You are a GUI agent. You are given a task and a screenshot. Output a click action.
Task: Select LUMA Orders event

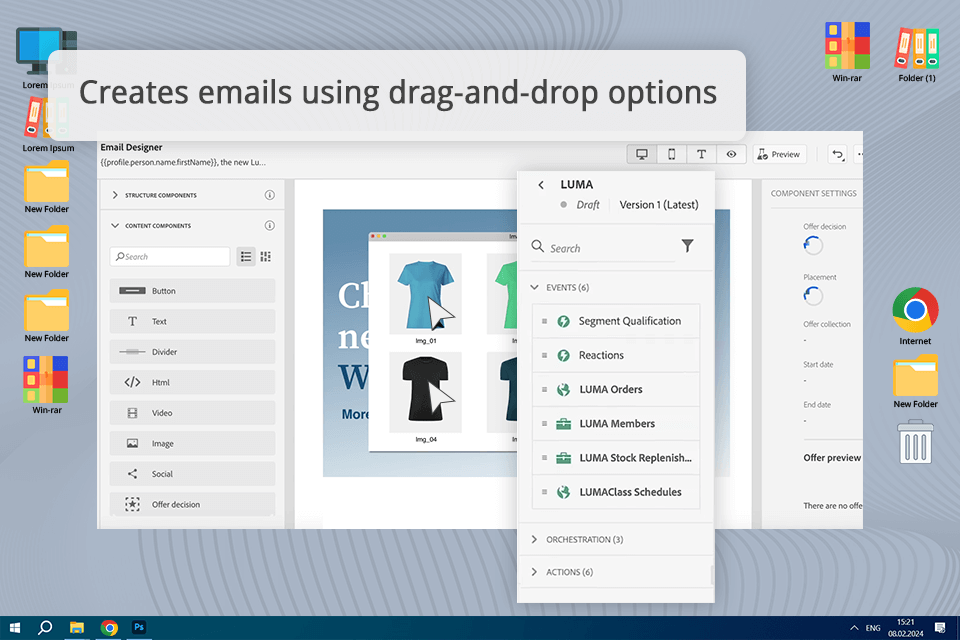click(616, 390)
